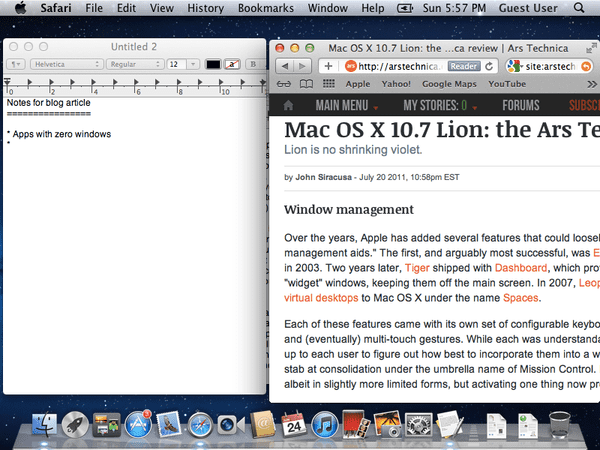Open the App Store from the Dock
The image size is (600, 450).
click(x=138, y=424)
